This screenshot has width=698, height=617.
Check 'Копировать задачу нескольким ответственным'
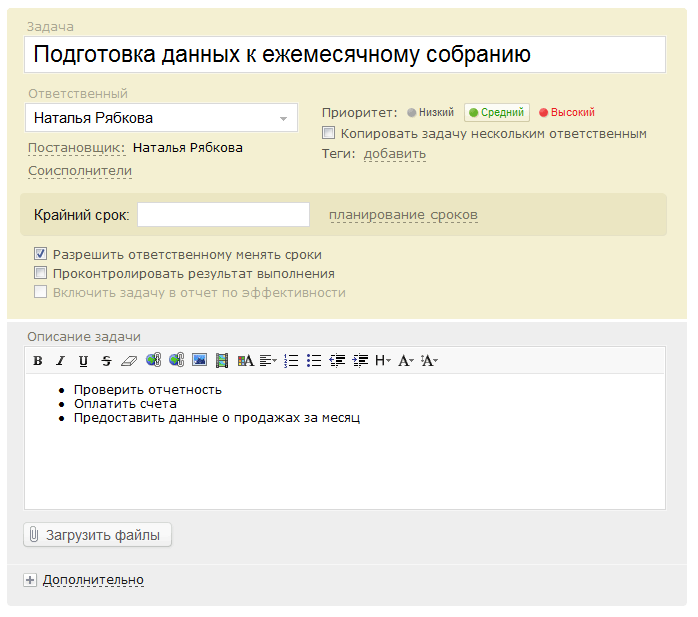[329, 133]
